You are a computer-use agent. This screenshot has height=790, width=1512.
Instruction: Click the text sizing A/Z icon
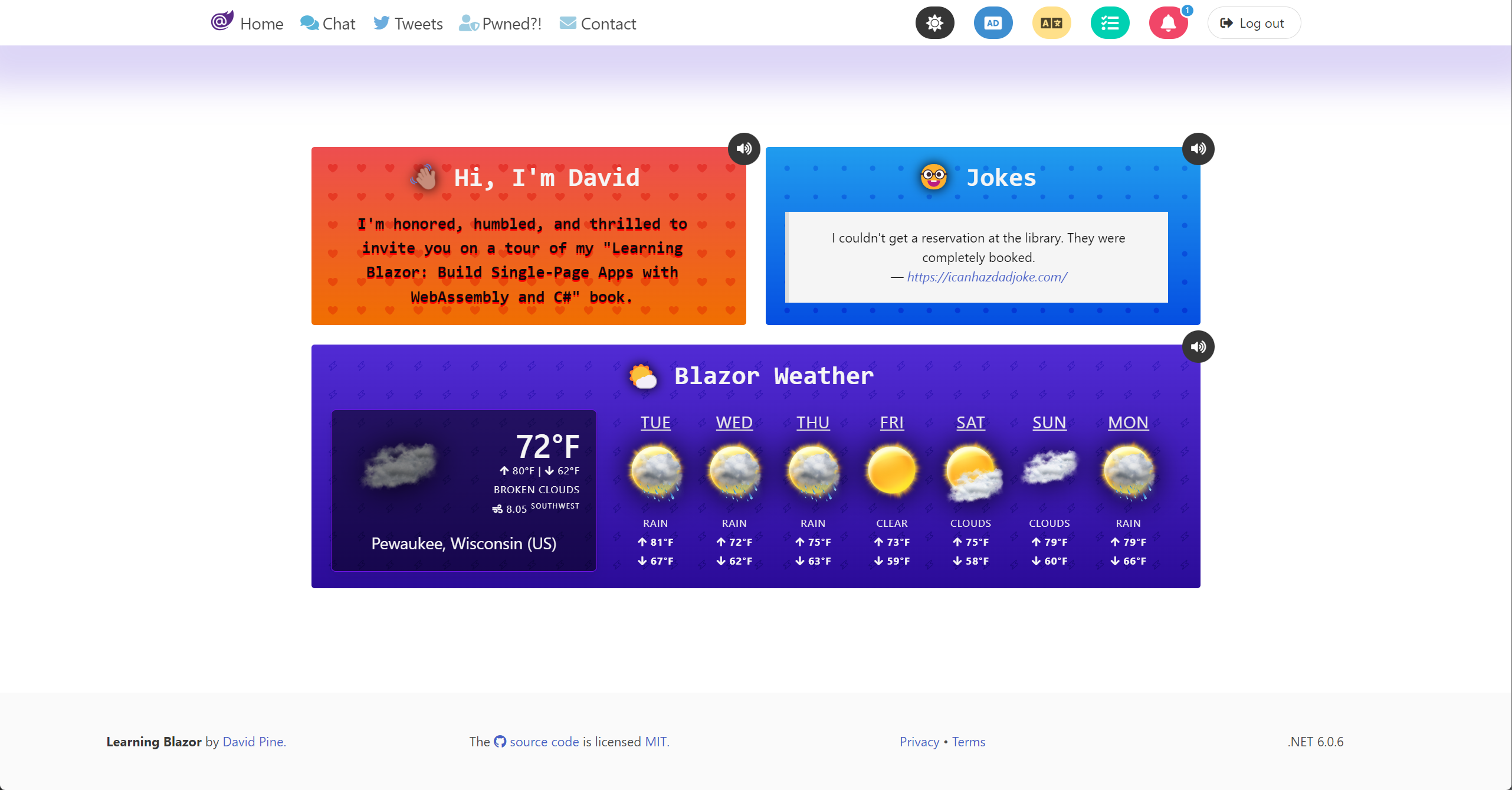1050,22
